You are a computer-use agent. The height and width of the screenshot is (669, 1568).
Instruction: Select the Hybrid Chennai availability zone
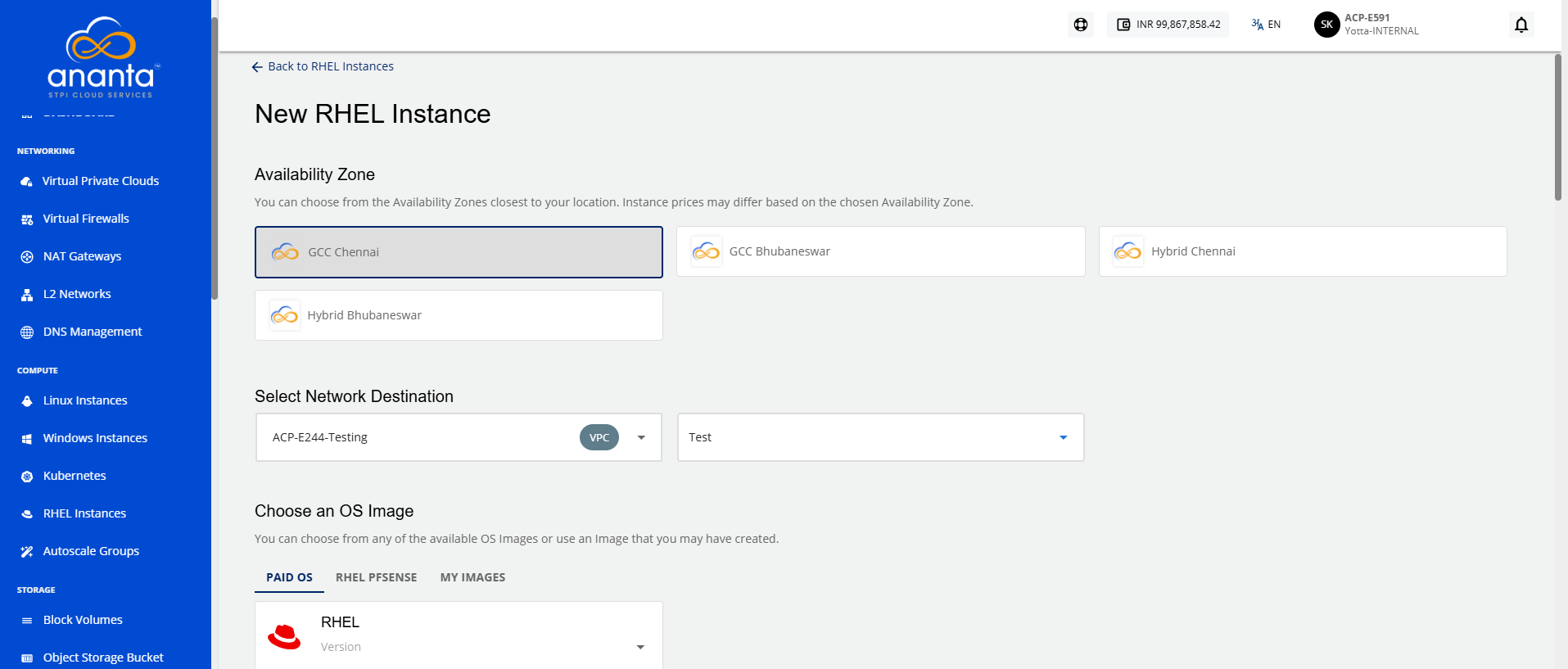(x=1303, y=251)
